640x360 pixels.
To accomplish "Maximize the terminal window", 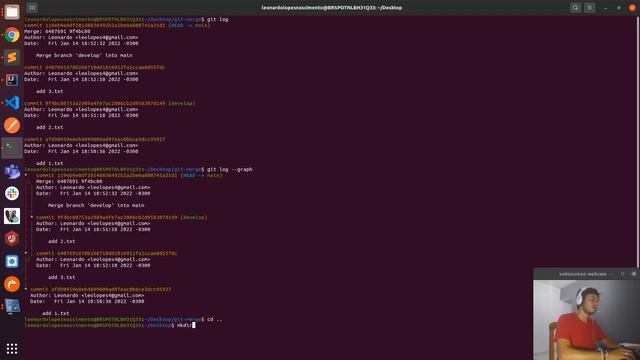I will pyautogui.click(x=619, y=8).
